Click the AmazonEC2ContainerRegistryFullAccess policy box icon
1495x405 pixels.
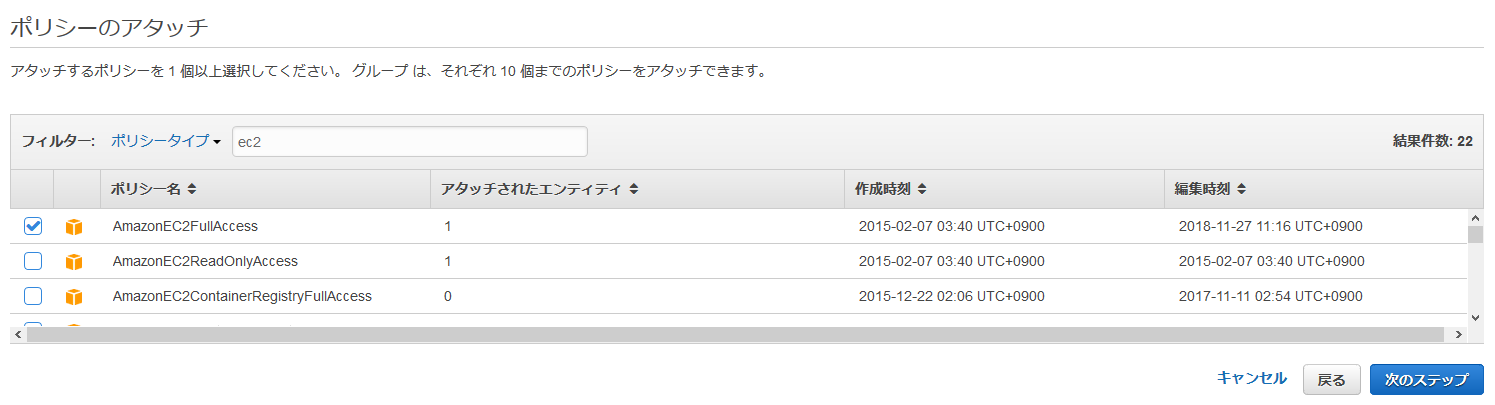pos(73,297)
